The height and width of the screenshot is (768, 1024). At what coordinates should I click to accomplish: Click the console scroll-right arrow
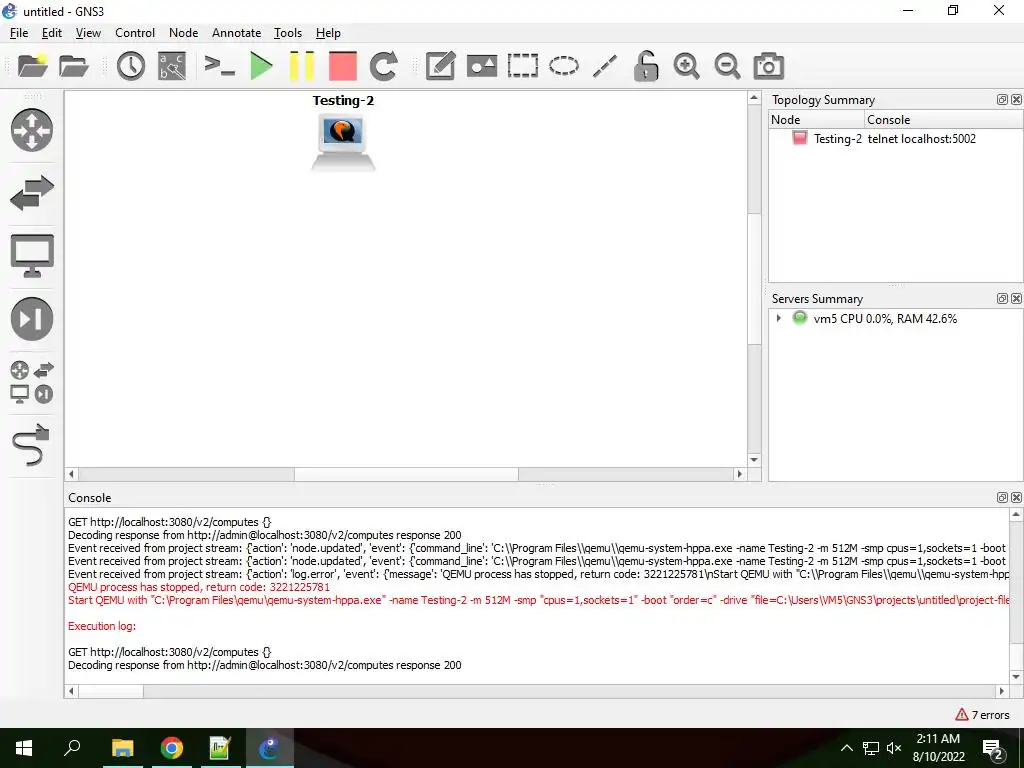tap(1002, 691)
